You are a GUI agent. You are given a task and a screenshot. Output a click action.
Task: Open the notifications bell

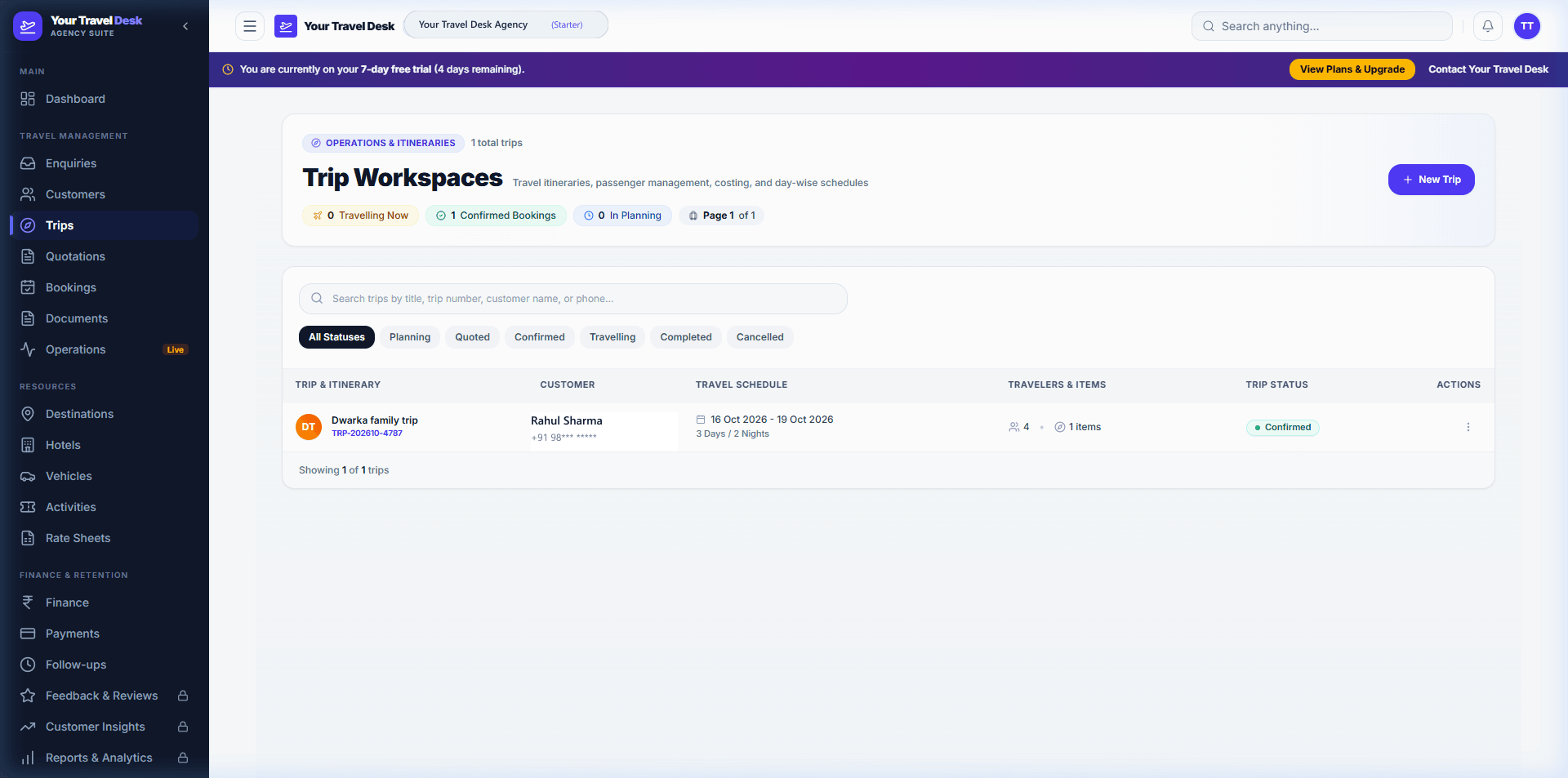pos(1488,26)
